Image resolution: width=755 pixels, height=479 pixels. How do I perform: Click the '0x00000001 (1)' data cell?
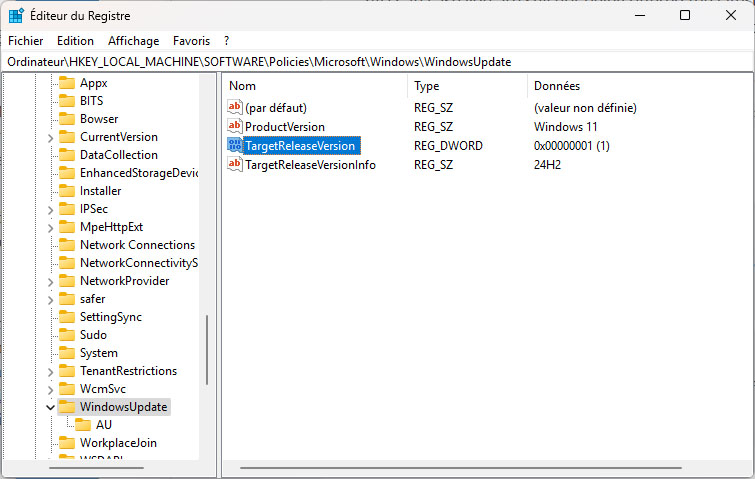tap(572, 145)
